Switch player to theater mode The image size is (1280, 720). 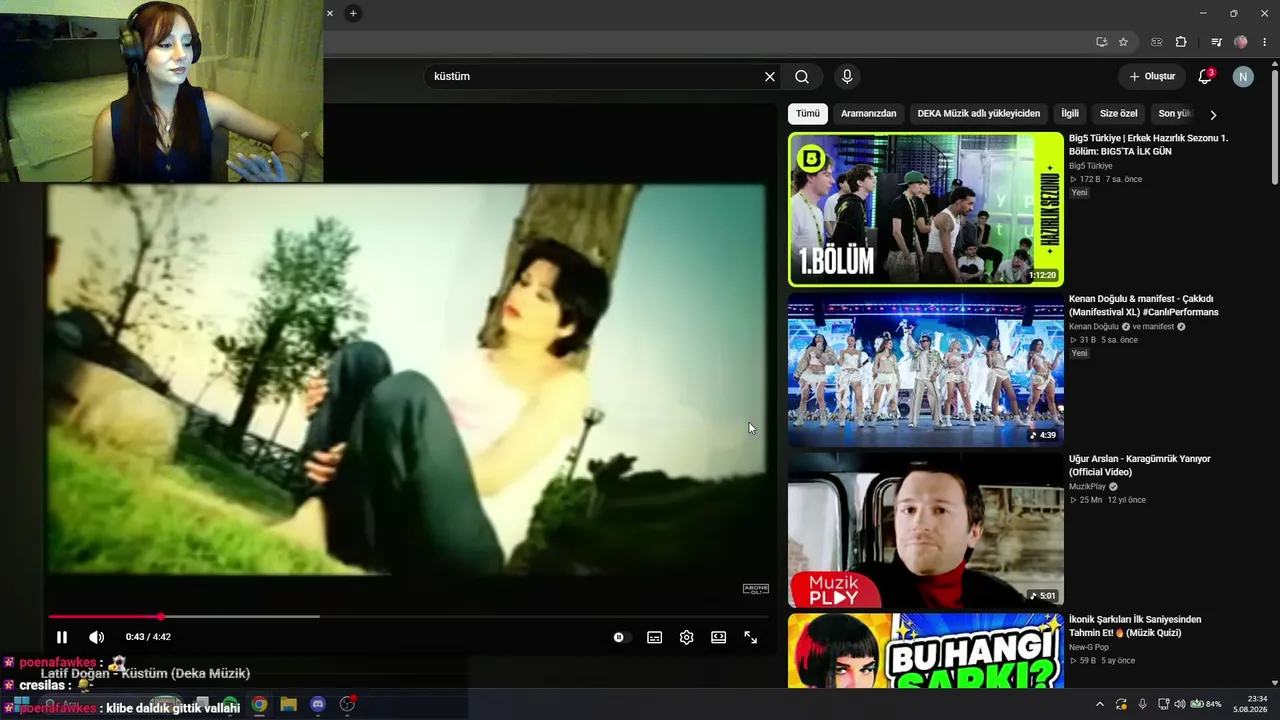click(x=718, y=637)
